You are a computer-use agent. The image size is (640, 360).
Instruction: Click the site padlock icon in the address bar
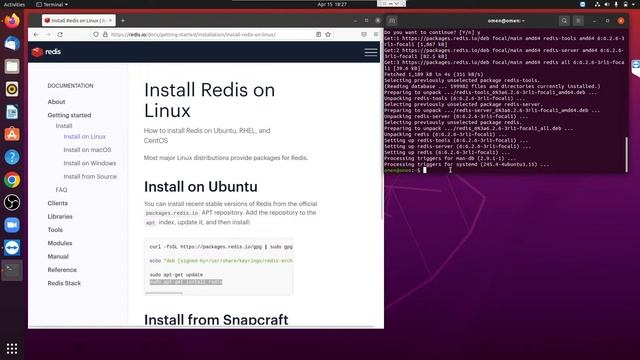[105, 35]
